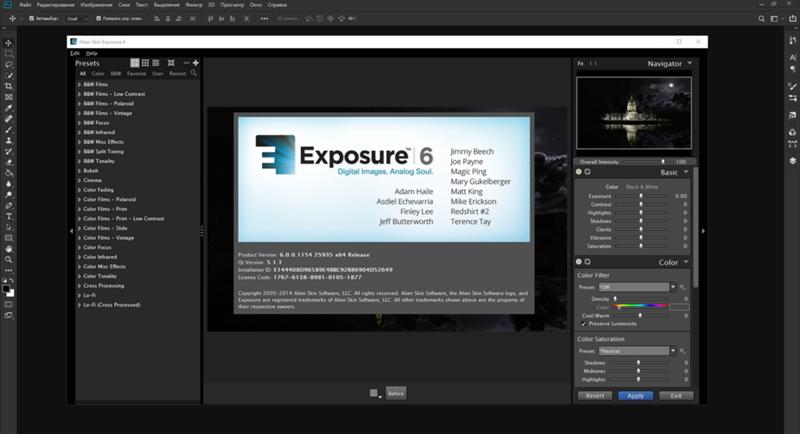Select the Zoom tool in Photoshop toolbar
The width and height of the screenshot is (800, 434).
(9, 260)
